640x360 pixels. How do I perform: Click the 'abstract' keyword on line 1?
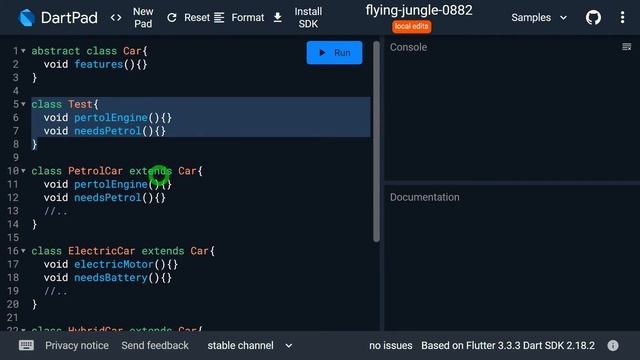point(56,51)
